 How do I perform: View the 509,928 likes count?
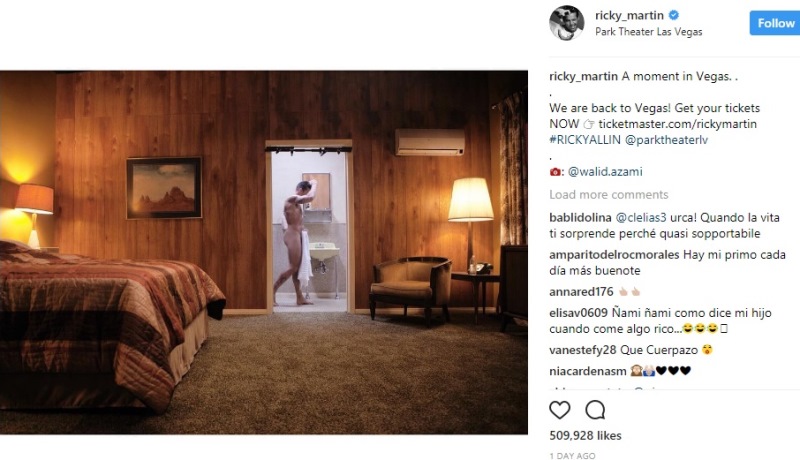click(x=585, y=436)
